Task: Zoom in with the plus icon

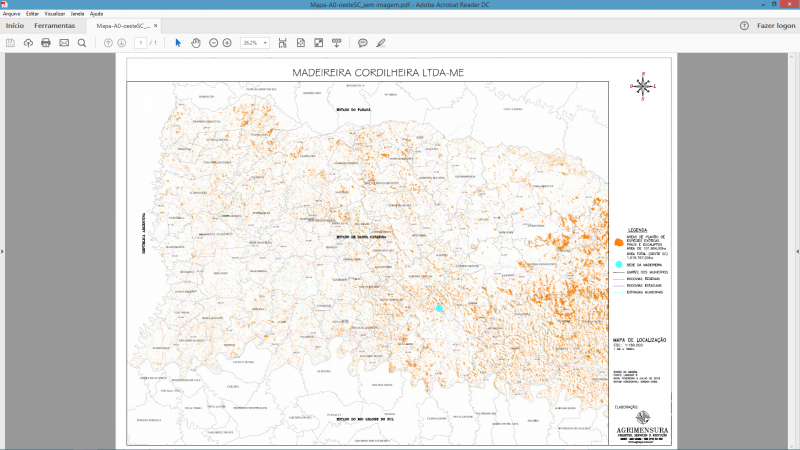Action: click(227, 43)
